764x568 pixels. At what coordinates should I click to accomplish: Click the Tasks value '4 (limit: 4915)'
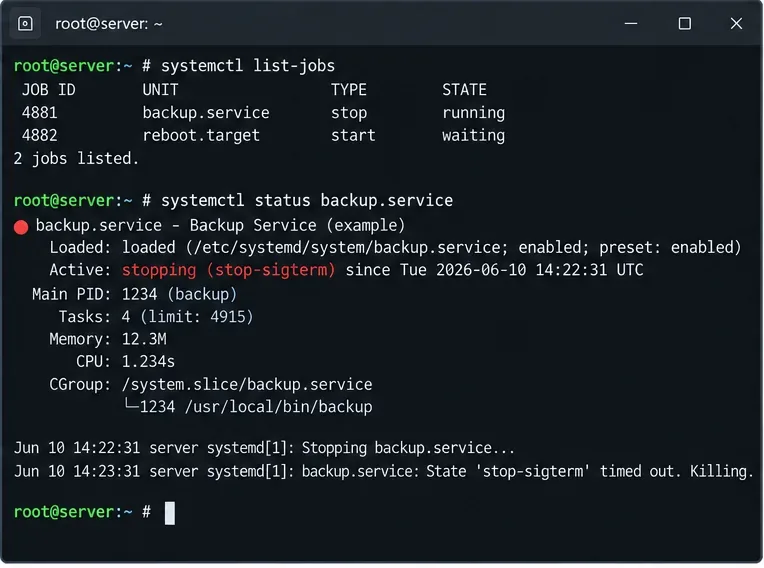tap(188, 317)
